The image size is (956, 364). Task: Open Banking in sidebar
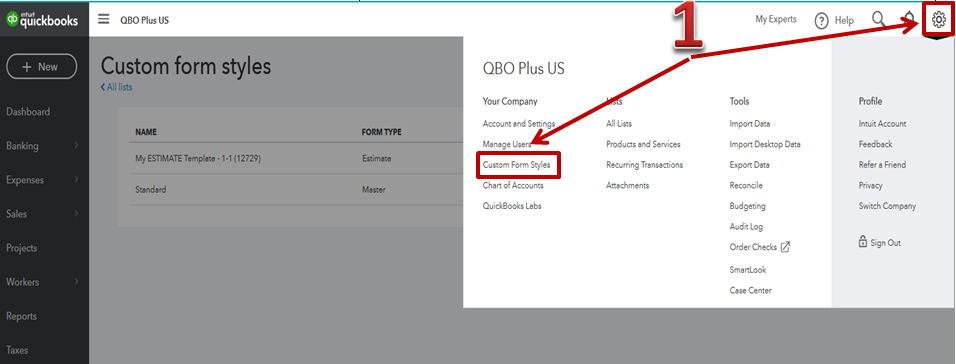[22, 146]
